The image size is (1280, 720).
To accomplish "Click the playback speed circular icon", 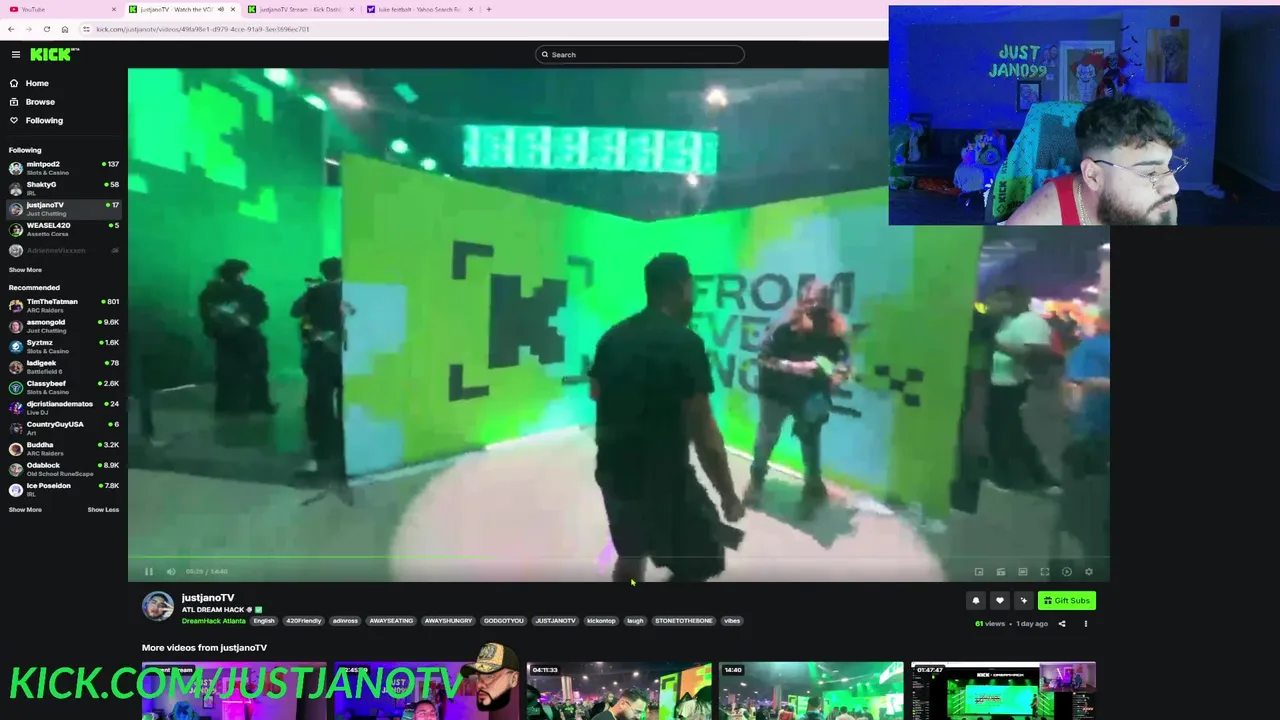I will coord(1067,572).
